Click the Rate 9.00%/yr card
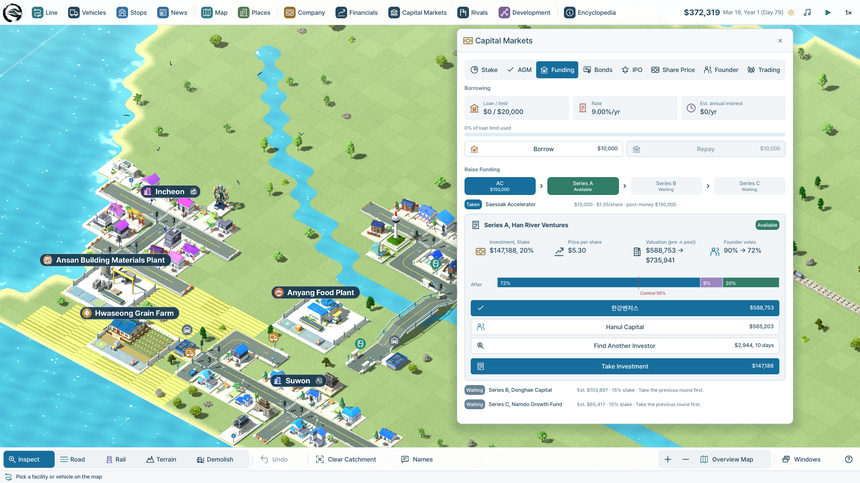 pyautogui.click(x=625, y=108)
